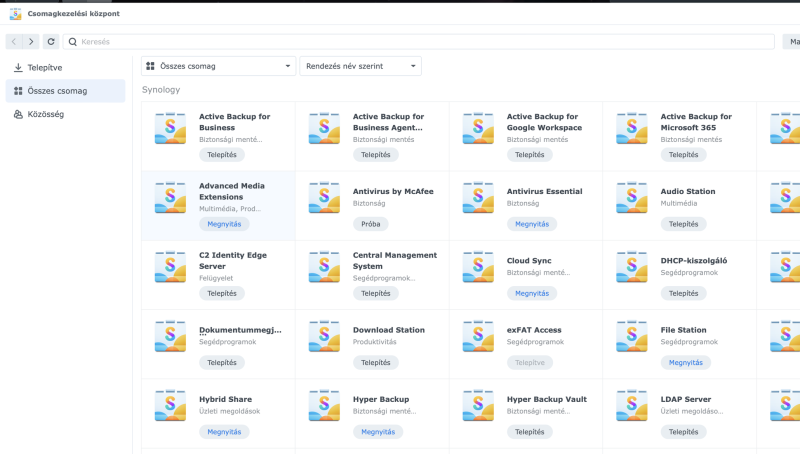Open the Összes csomag filter dropdown

coord(218,66)
